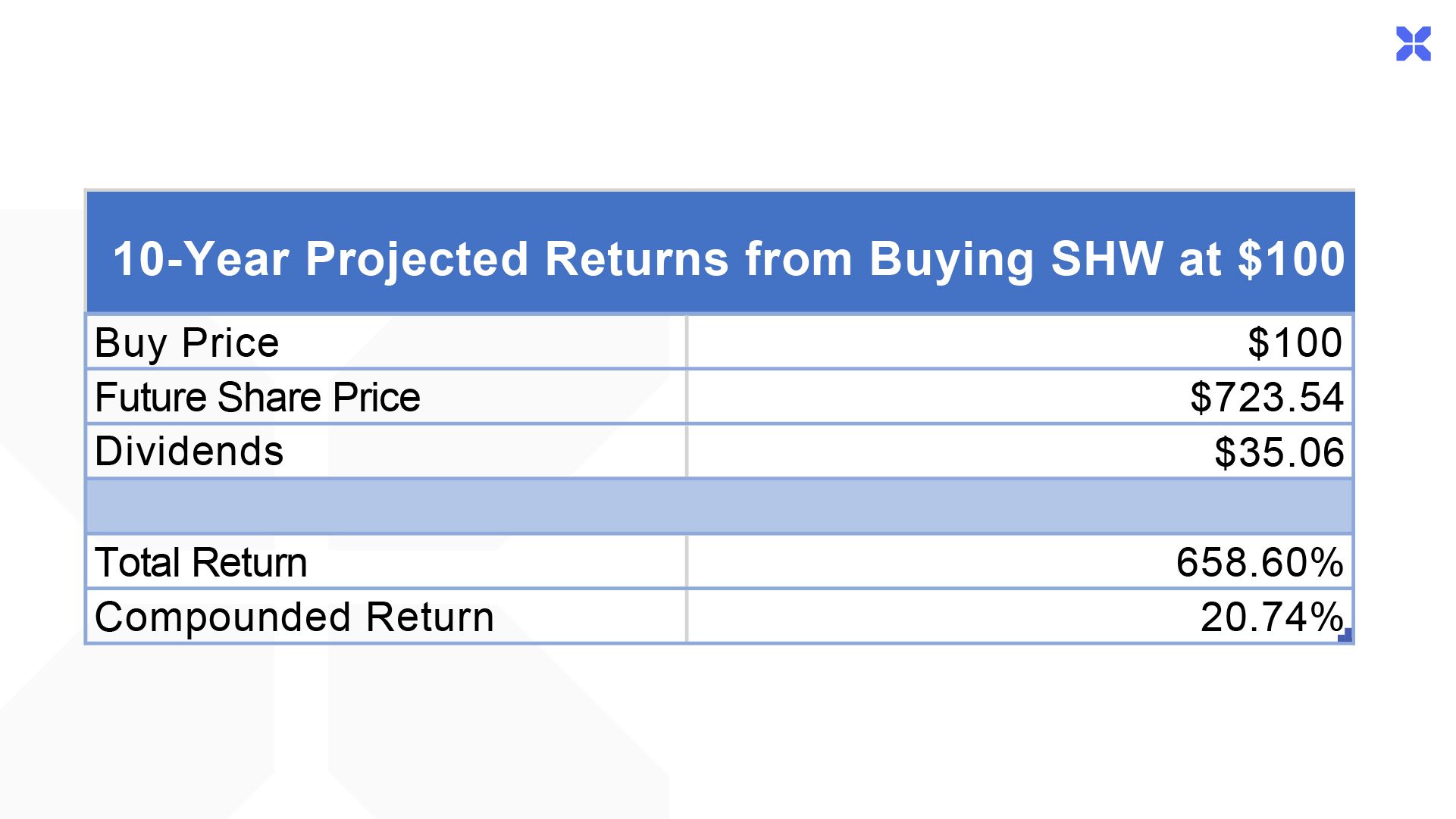This screenshot has width=1456, height=819.
Task: Click the Future Share Price label
Action: (257, 397)
